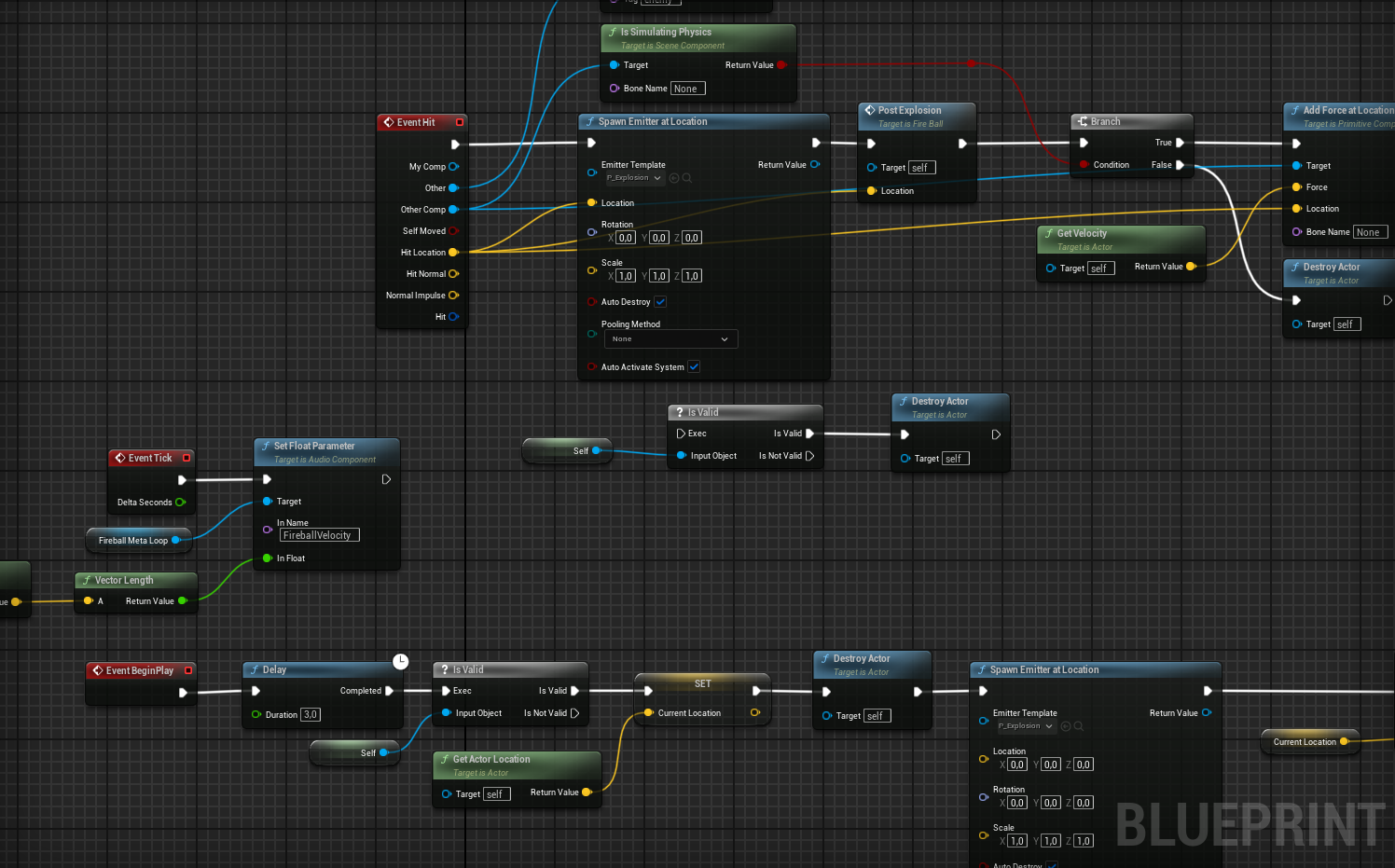Screen dimensions: 1395x868
Task: Click Vector Length's Return Value pin
Action: [183, 601]
